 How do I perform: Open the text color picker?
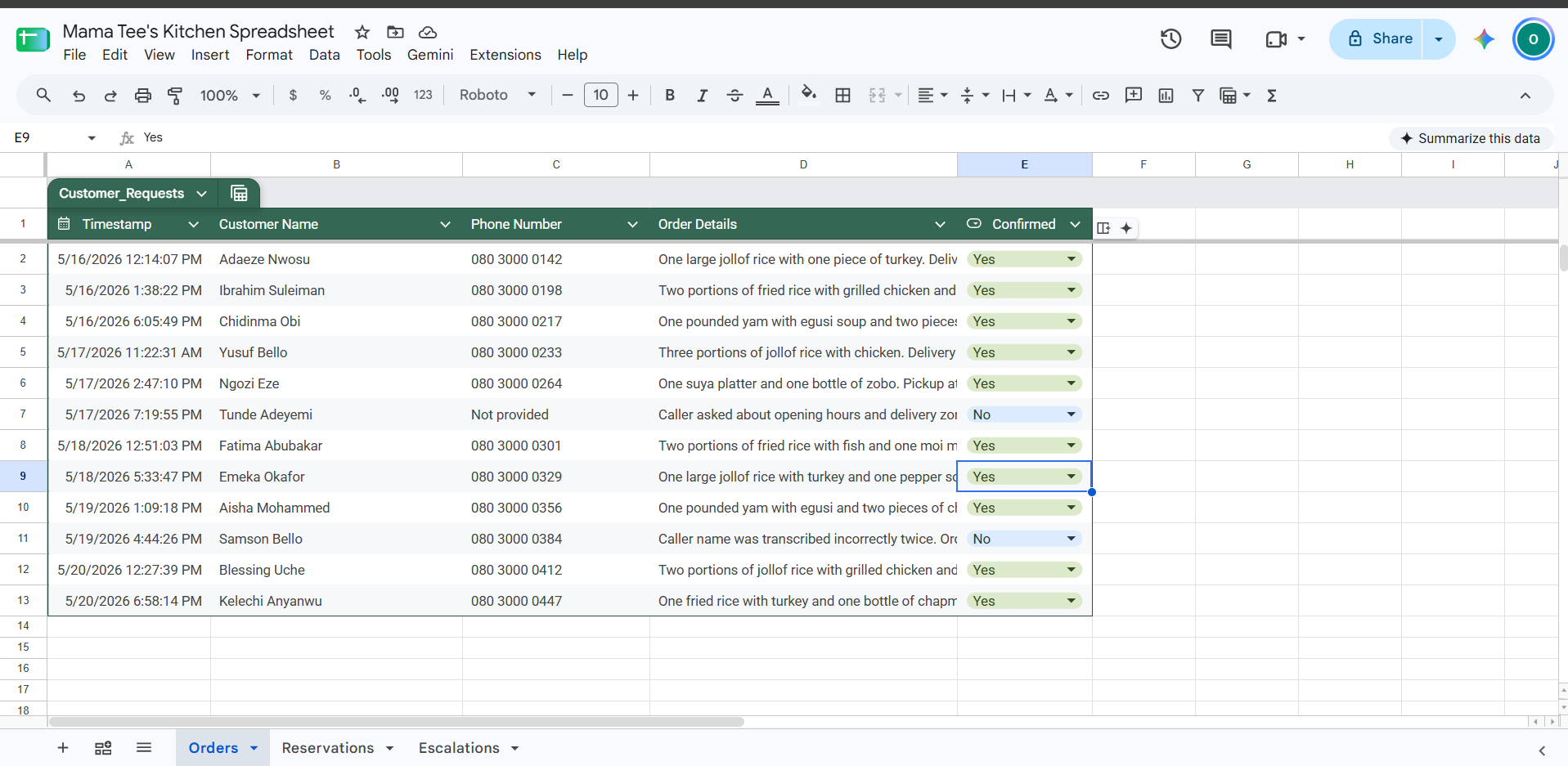(x=767, y=95)
